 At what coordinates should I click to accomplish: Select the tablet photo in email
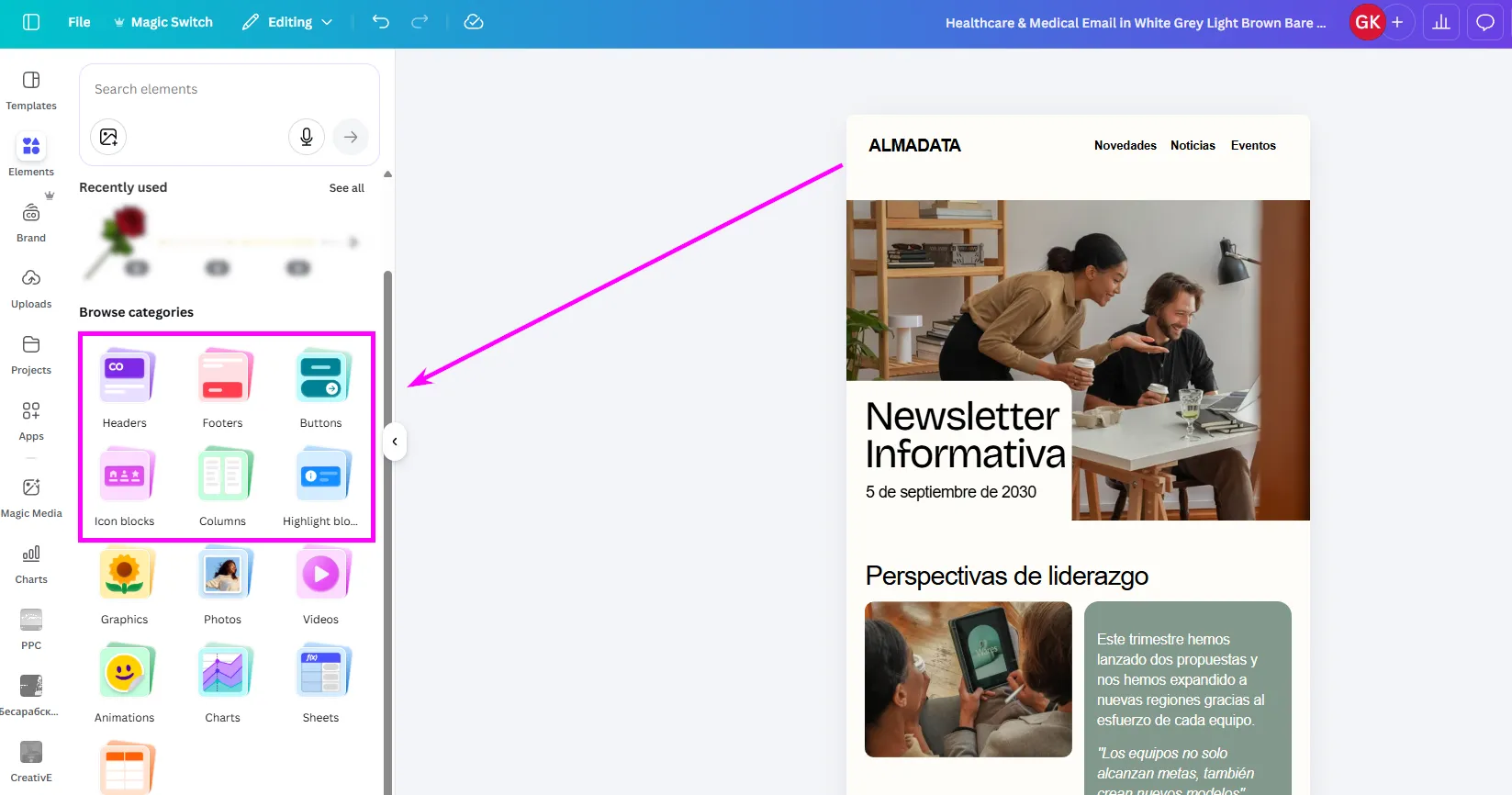(969, 679)
